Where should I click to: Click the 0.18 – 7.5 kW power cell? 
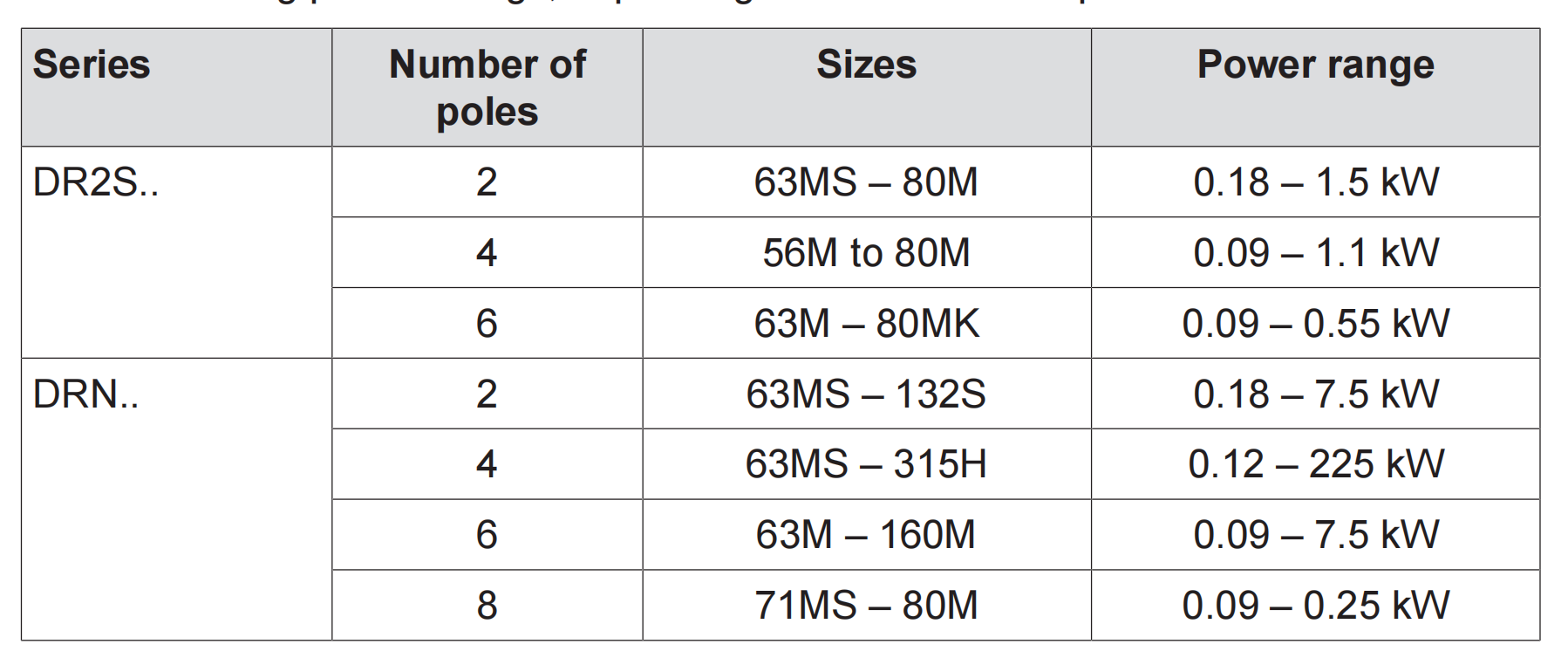click(x=1315, y=394)
